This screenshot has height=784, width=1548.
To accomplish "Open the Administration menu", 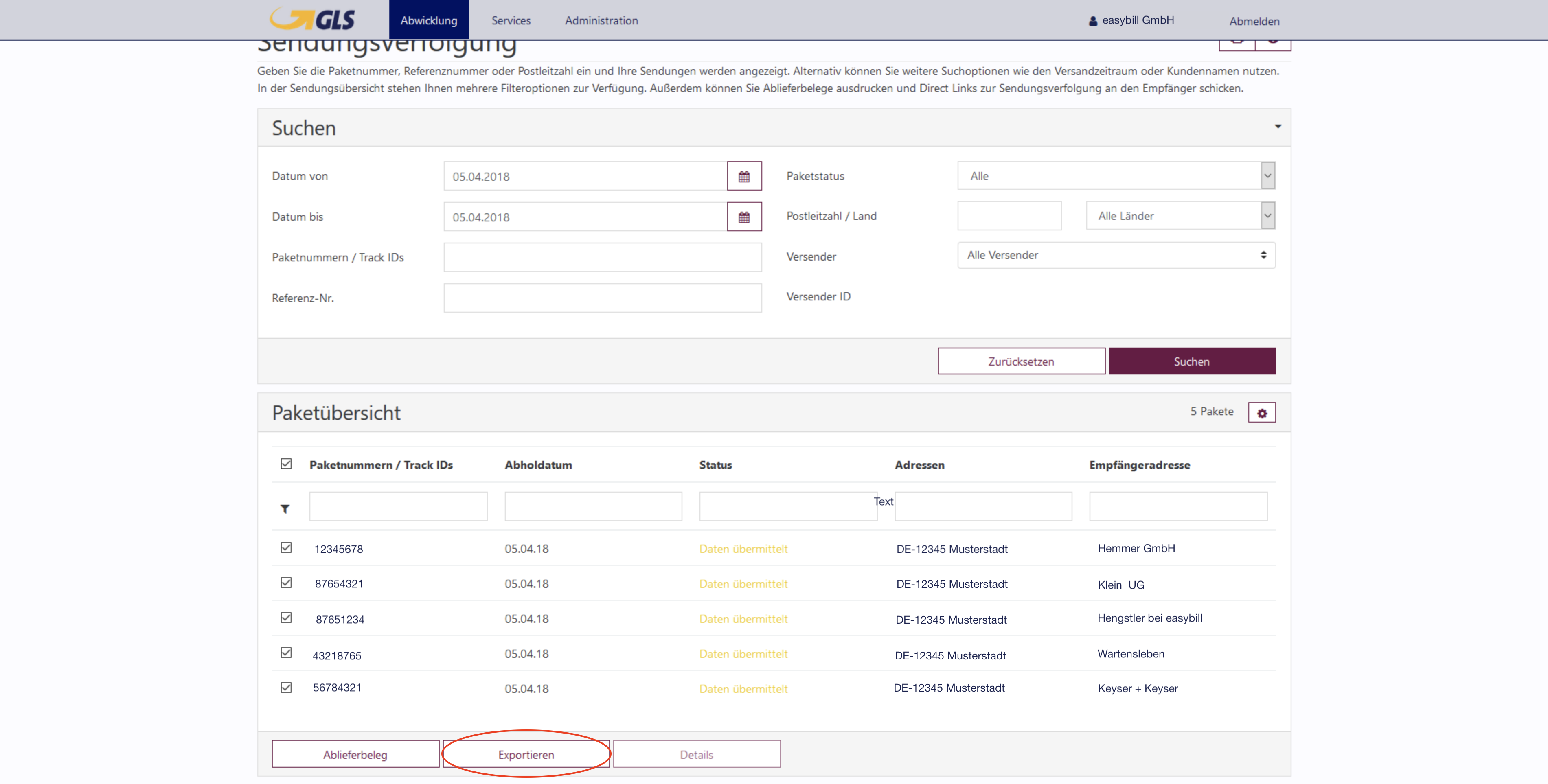I will pyautogui.click(x=601, y=20).
